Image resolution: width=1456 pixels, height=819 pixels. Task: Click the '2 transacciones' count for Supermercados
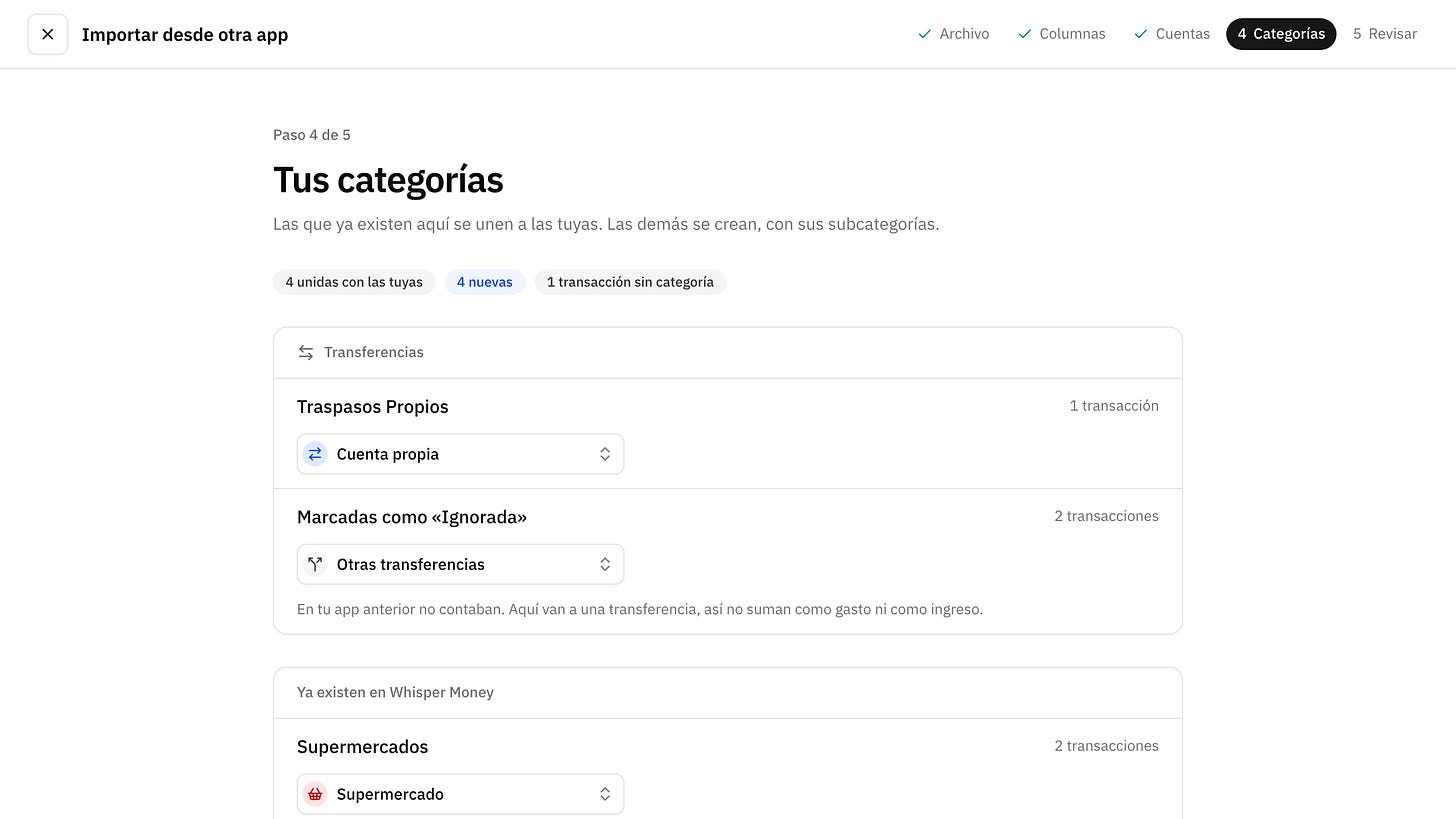click(1106, 746)
